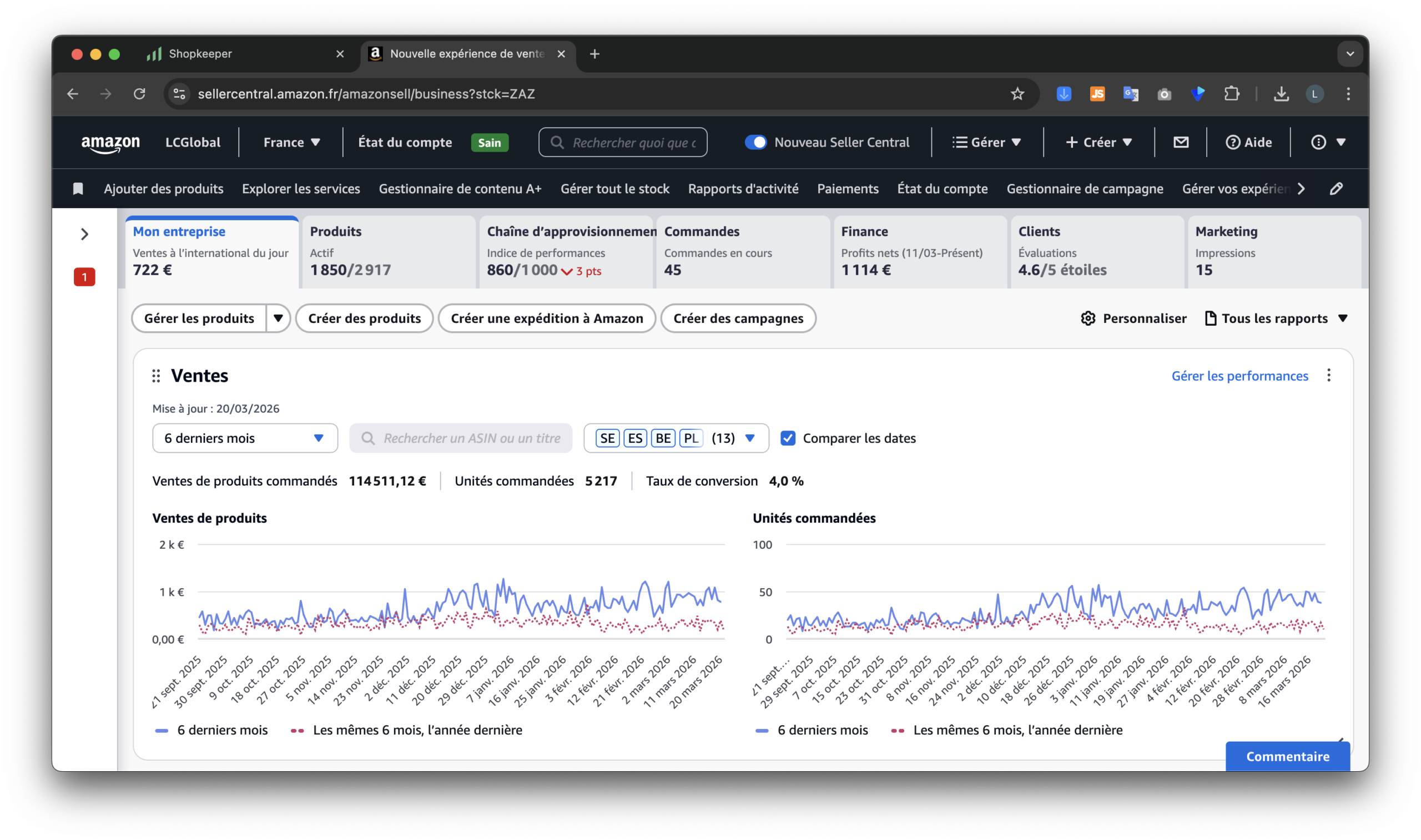Click the Ventes widget drag handle icon
The height and width of the screenshot is (840, 1421).
[156, 376]
